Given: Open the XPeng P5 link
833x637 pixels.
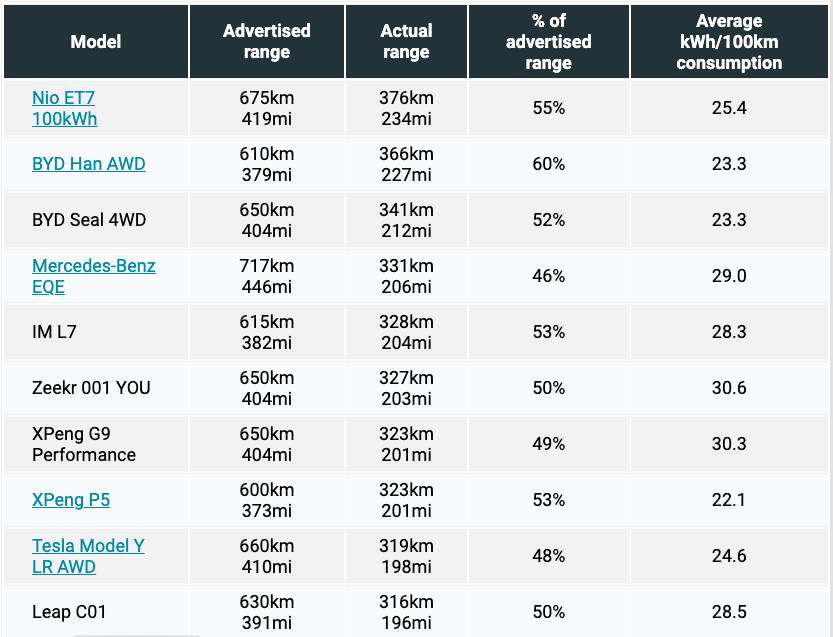Looking at the screenshot, I should (x=71, y=500).
